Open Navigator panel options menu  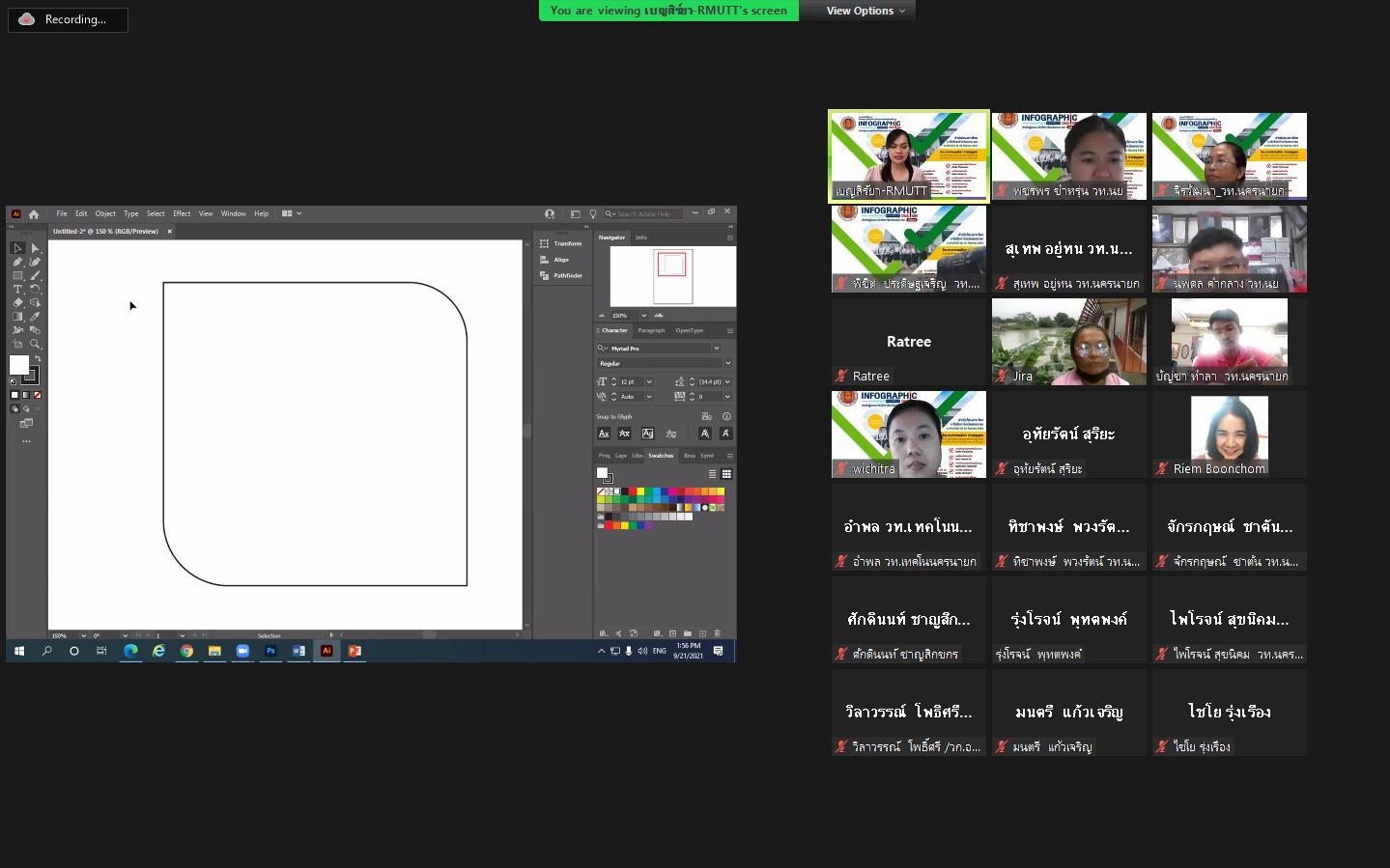[729, 238]
